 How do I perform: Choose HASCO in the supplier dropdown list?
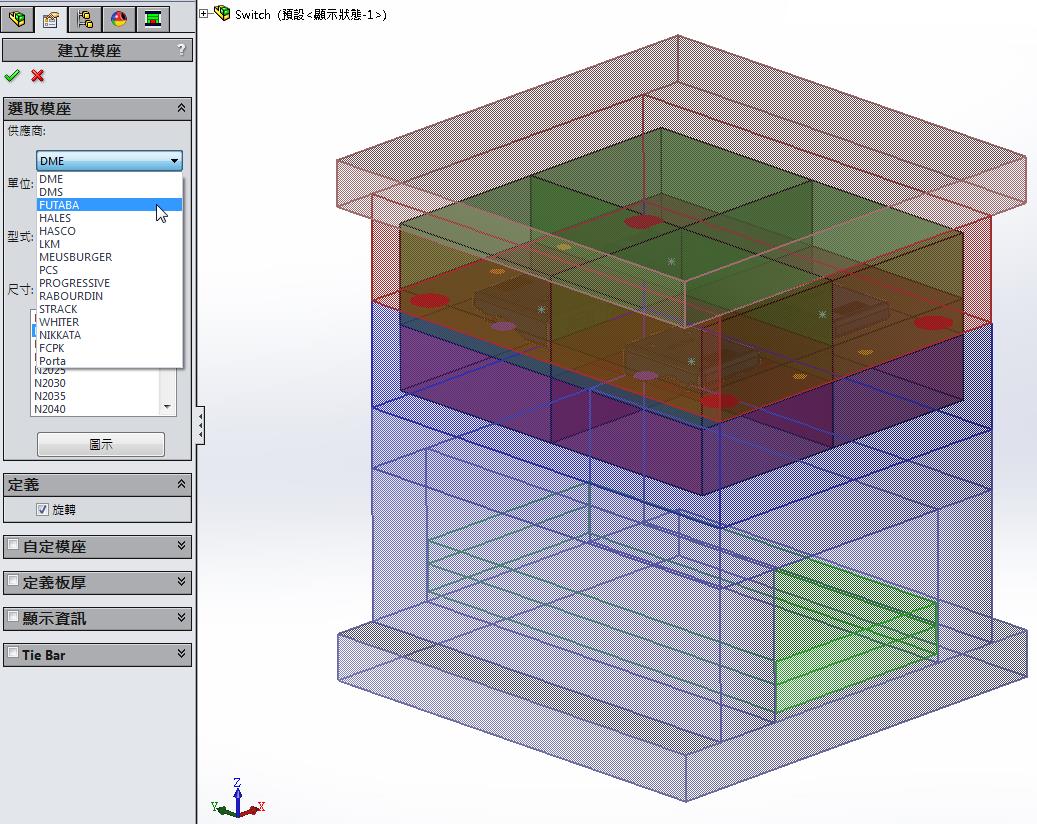pyautogui.click(x=58, y=231)
